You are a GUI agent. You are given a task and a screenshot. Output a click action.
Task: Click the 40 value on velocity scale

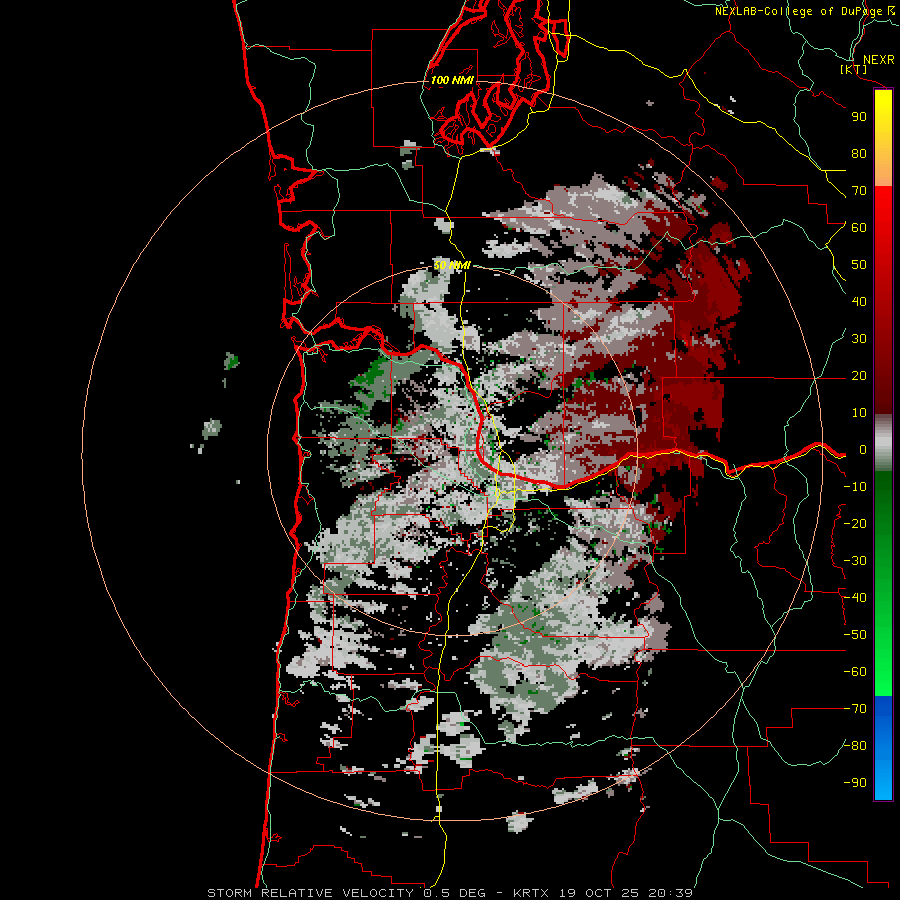(859, 301)
